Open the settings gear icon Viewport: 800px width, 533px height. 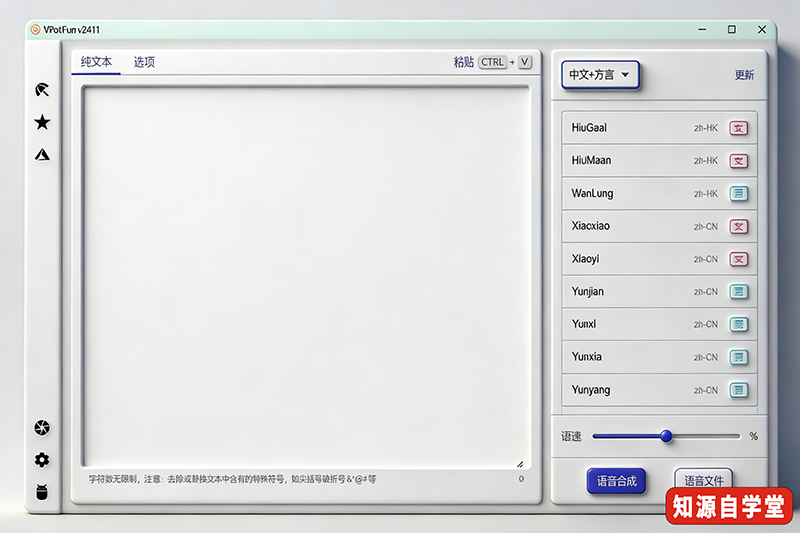point(42,460)
